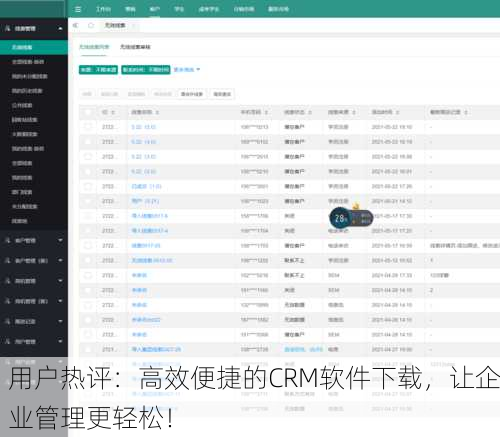Sort table by 线索来源 column icon
The height and width of the screenshot is (437, 500).
tap(354, 112)
